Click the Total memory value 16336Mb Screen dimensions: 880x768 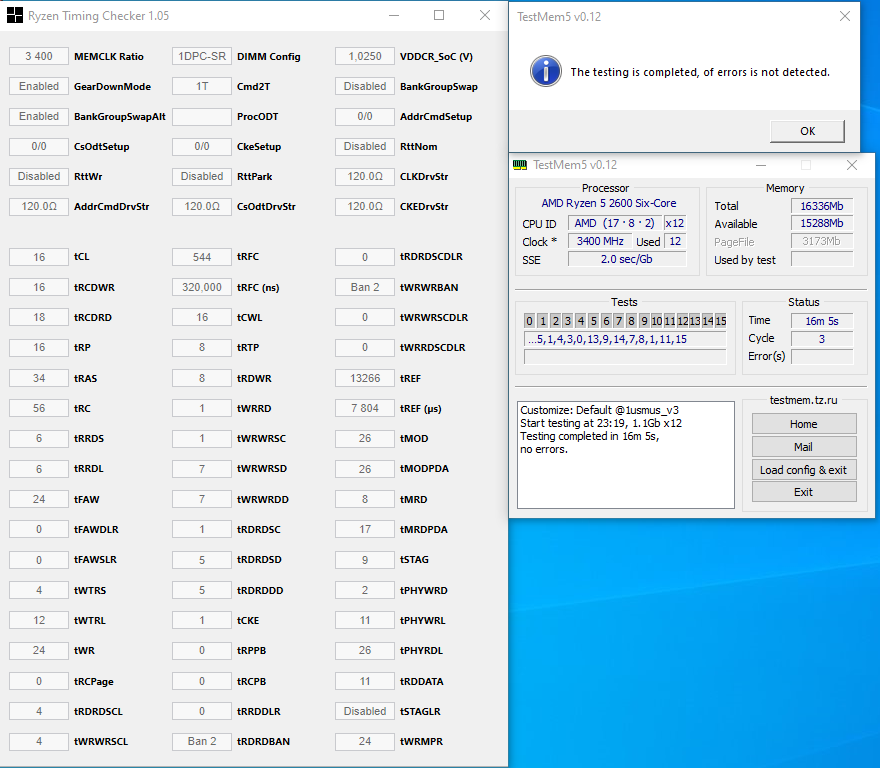(x=822, y=206)
